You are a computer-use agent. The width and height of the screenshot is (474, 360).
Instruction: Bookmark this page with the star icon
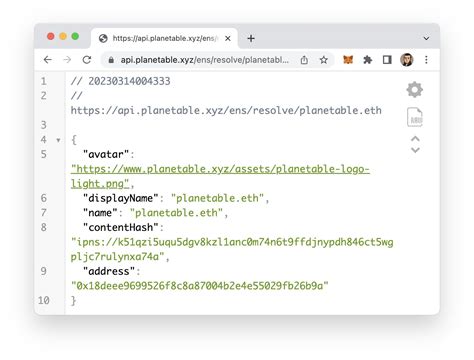pos(324,60)
